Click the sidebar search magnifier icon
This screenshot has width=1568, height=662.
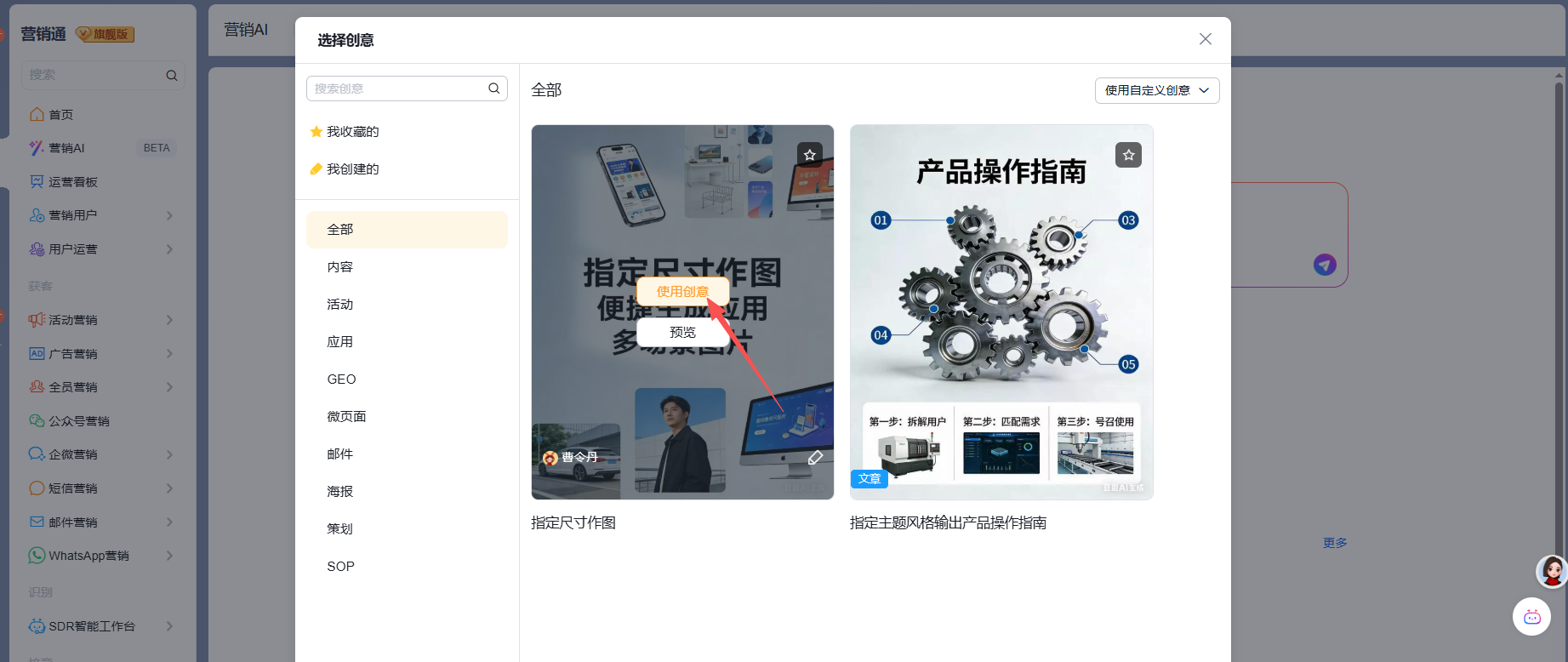(172, 76)
